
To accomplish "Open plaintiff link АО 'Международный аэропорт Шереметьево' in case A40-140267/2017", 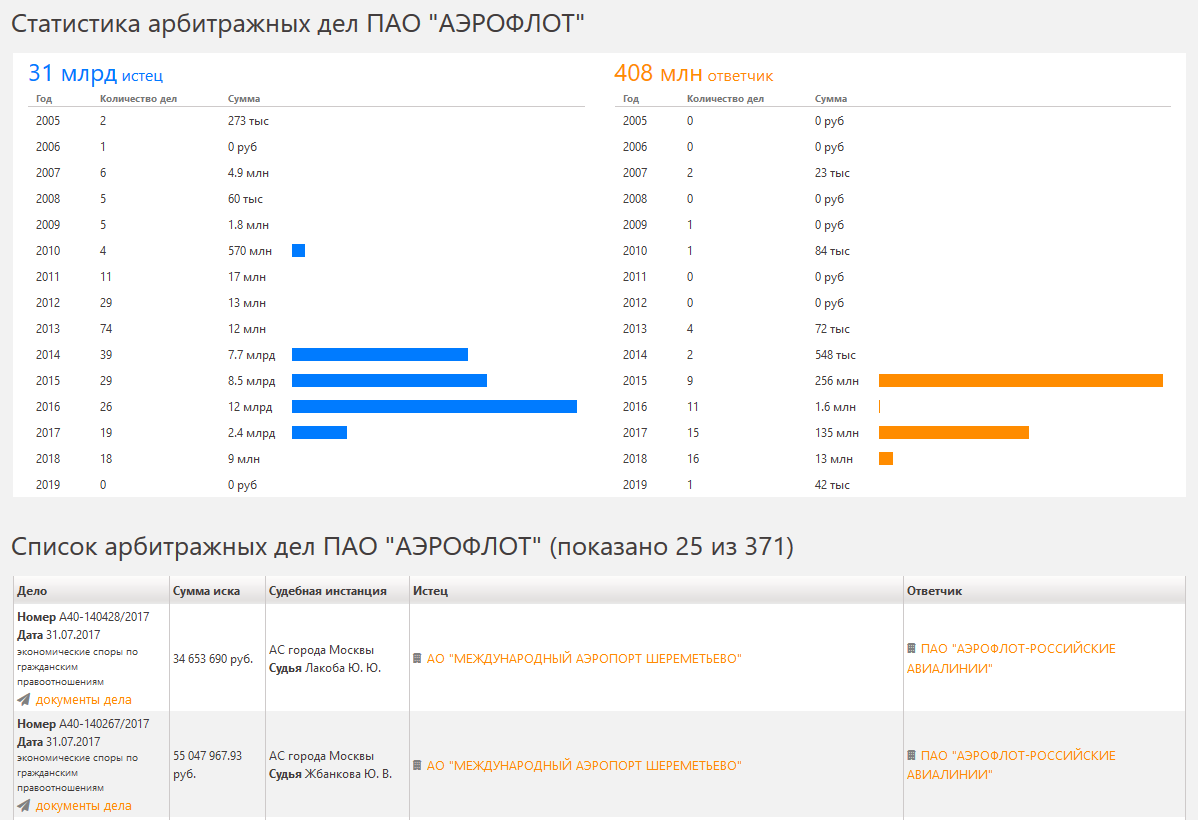I will click(584, 766).
